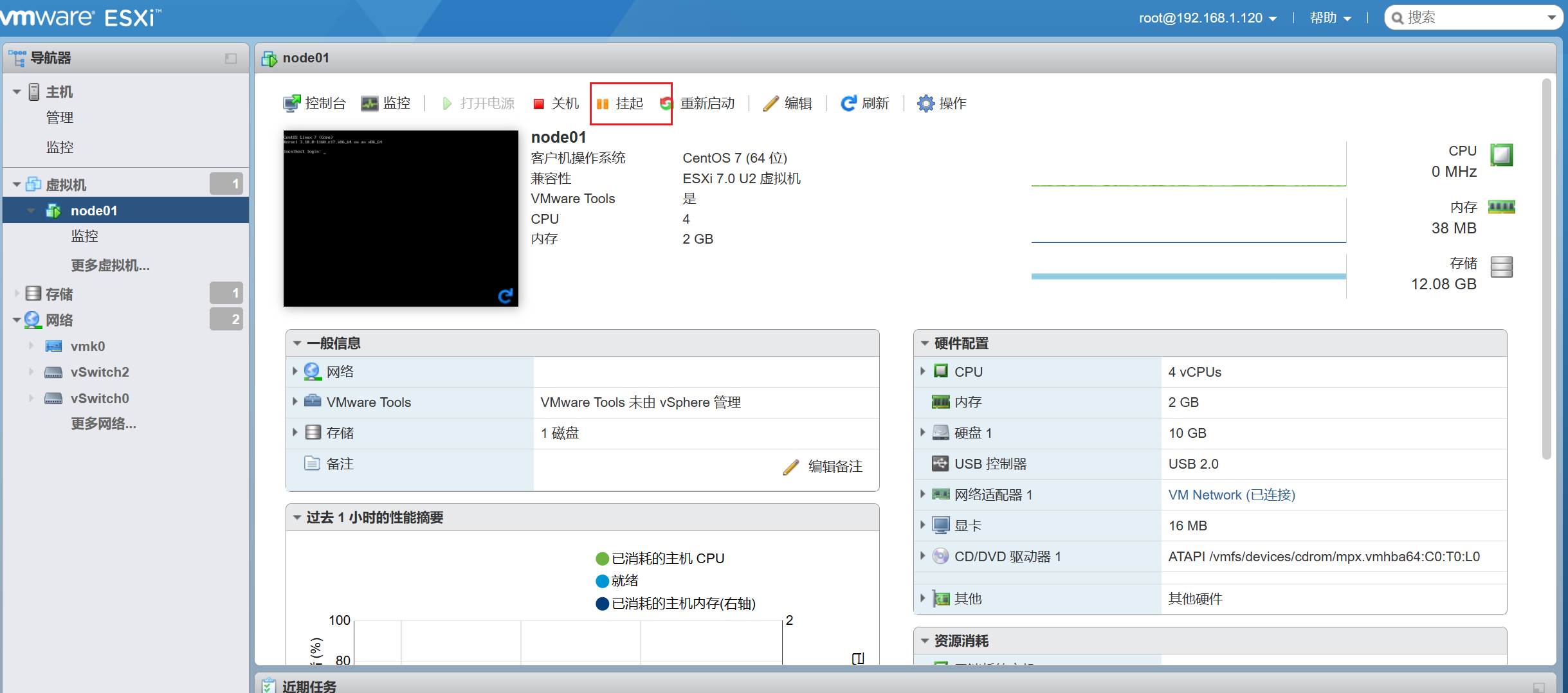The width and height of the screenshot is (1568, 693).
Task: Click the main panel vertical scrollbar
Action: [x=1546, y=270]
